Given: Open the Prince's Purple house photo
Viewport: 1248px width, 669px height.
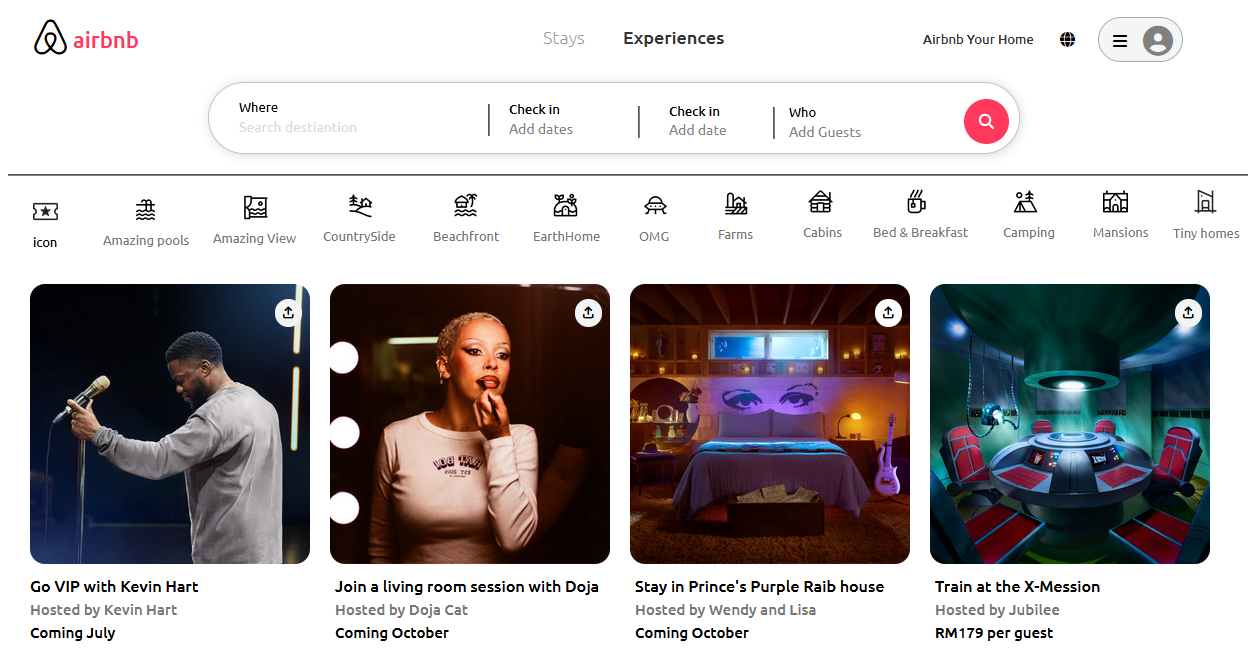Looking at the screenshot, I should tap(769, 424).
